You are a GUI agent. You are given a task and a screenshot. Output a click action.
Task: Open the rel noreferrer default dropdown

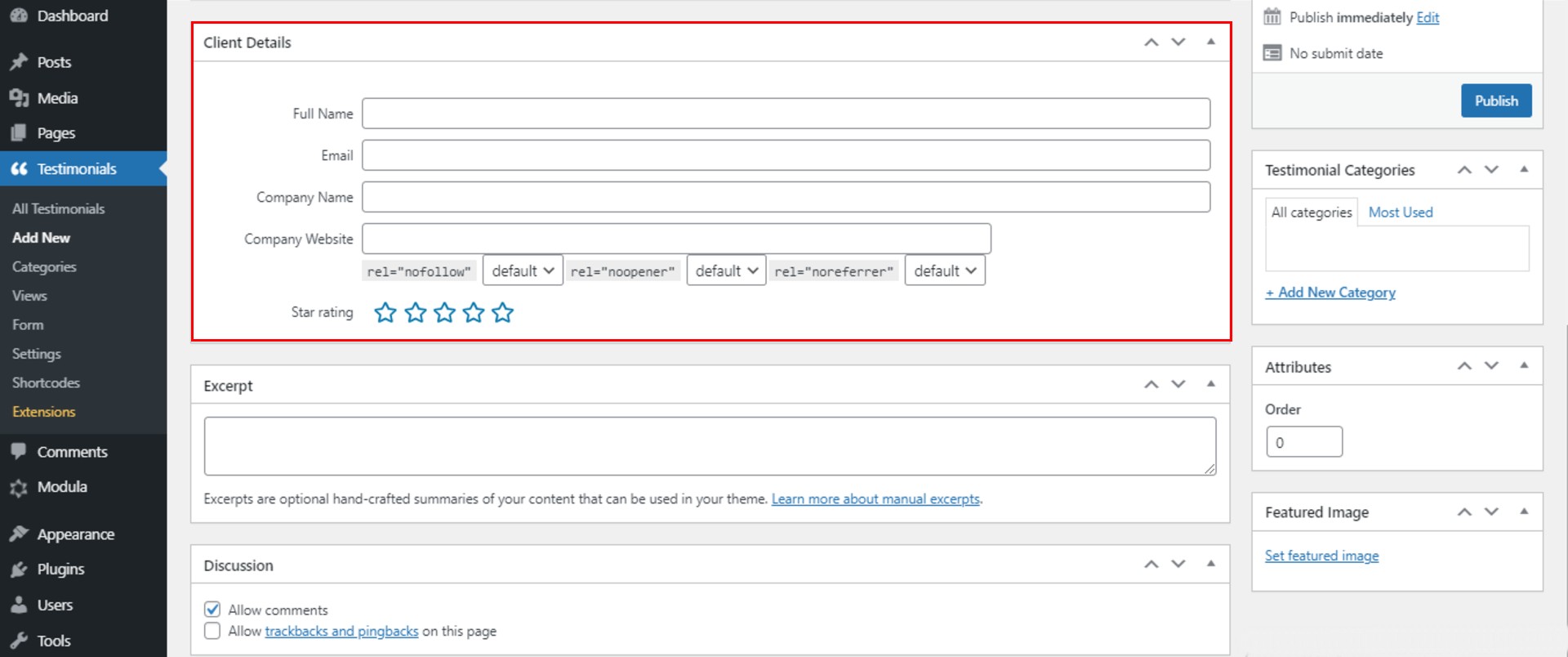945,270
